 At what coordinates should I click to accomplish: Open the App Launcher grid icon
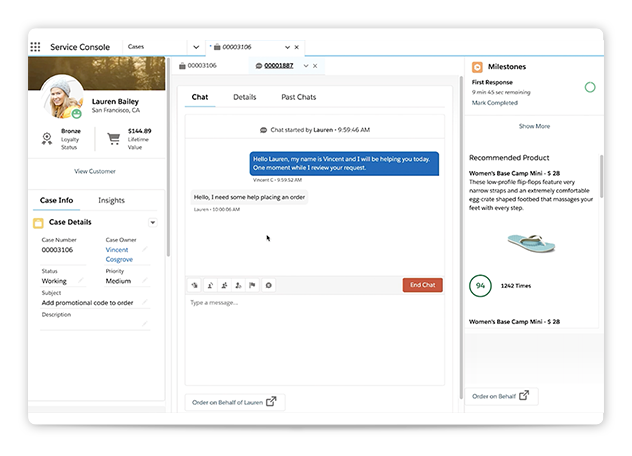tap(36, 47)
